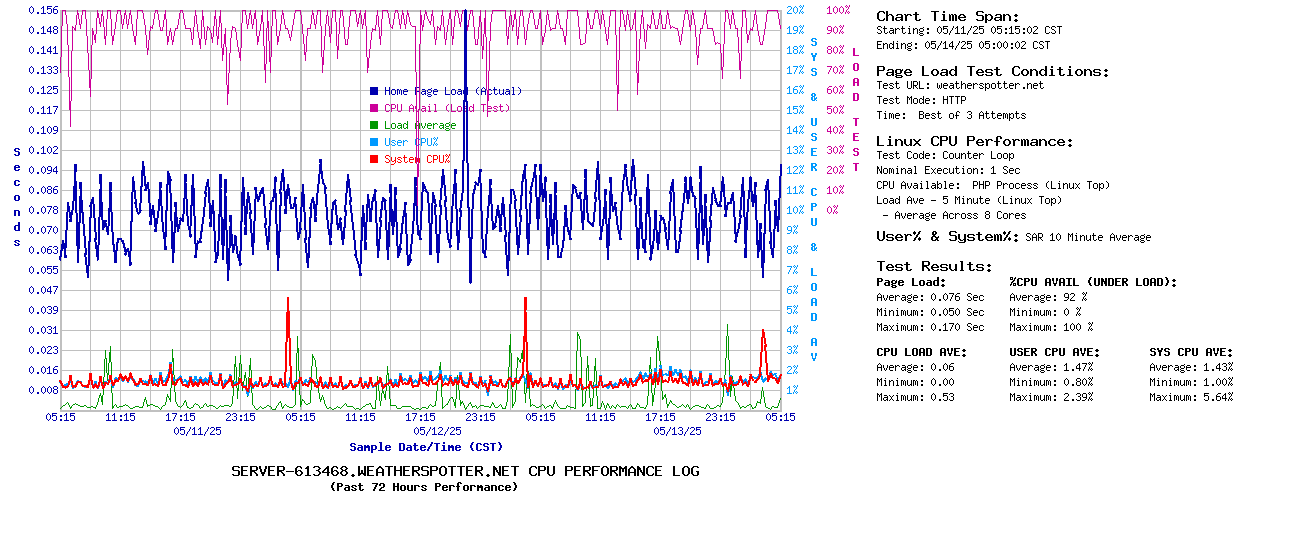The height and width of the screenshot is (550, 1300).
Task: Click the SYS CPU AVE results heading
Action: click(1191, 352)
